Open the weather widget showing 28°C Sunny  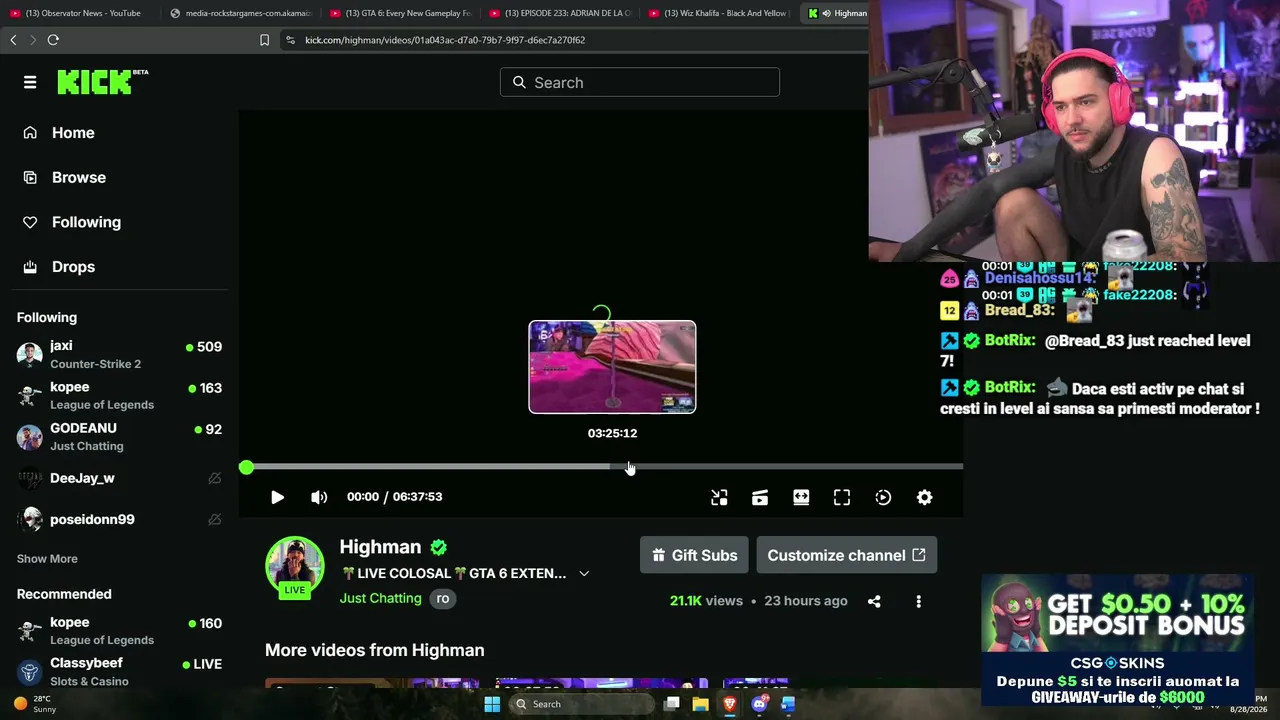[x=36, y=704]
